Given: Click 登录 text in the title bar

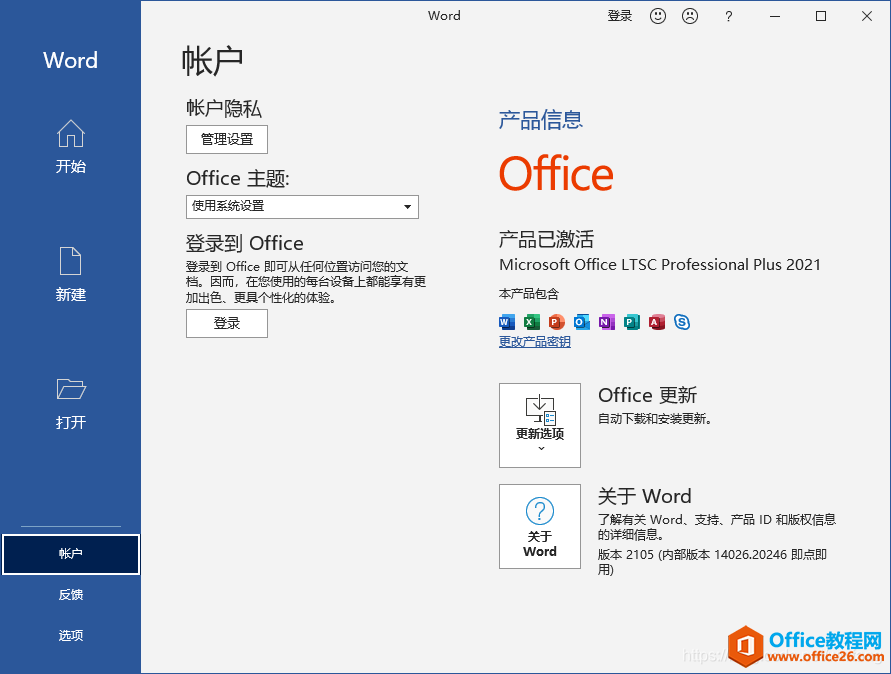Looking at the screenshot, I should [619, 16].
